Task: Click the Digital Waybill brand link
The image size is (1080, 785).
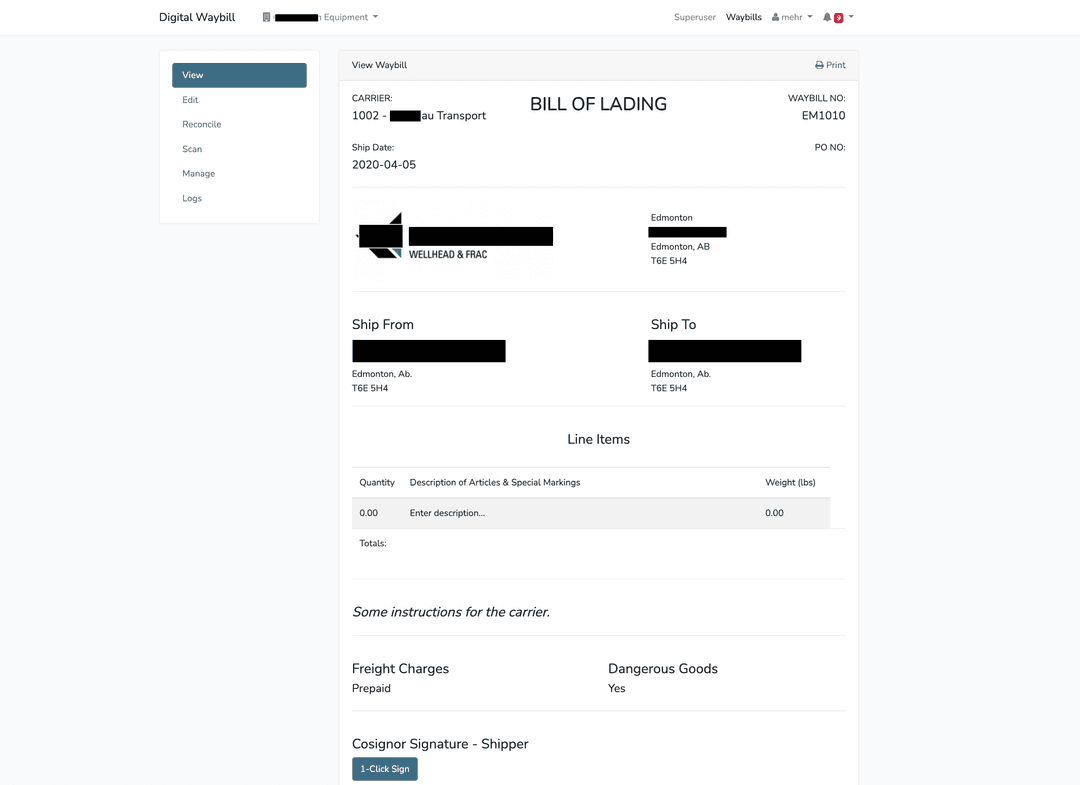Action: [197, 17]
